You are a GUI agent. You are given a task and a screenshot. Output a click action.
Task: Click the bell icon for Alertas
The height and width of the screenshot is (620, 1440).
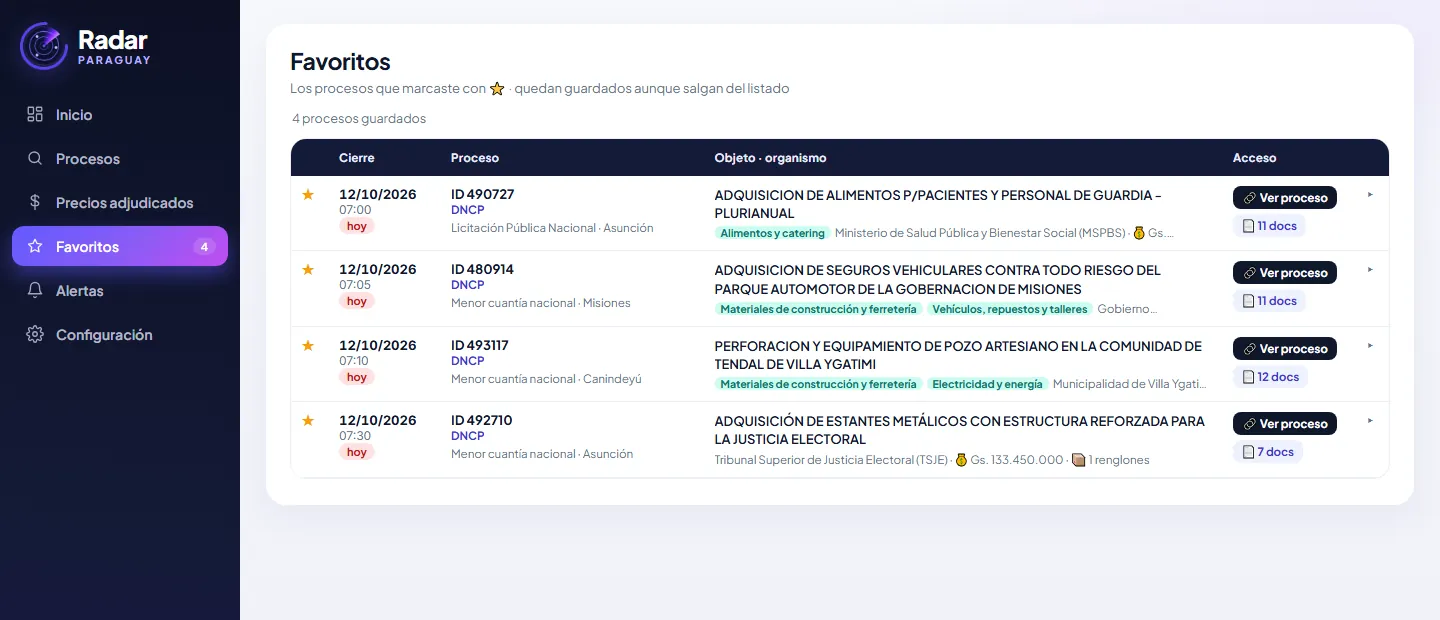pyautogui.click(x=35, y=290)
